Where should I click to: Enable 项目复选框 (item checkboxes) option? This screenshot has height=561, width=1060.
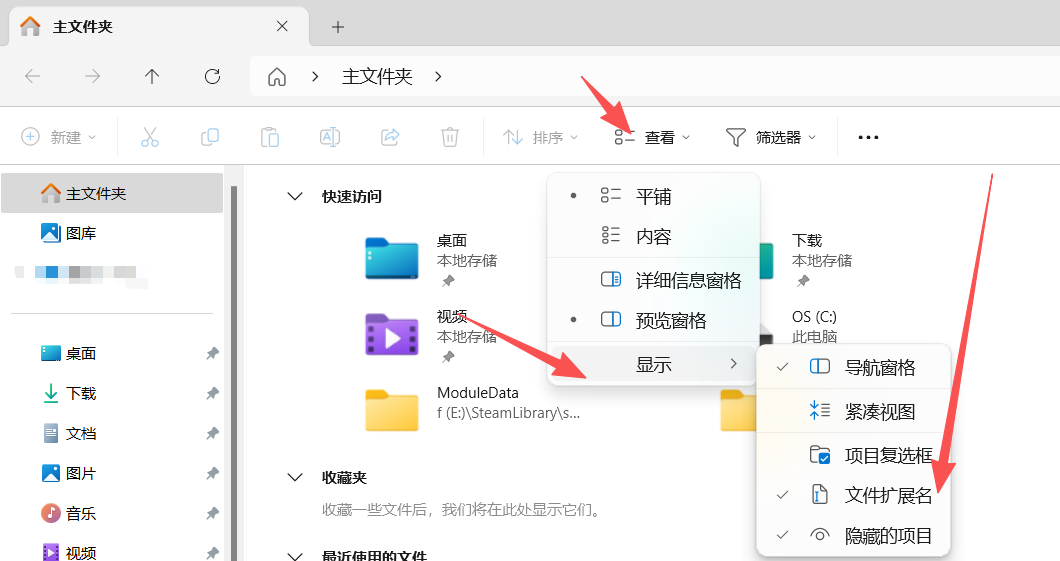coord(887,455)
